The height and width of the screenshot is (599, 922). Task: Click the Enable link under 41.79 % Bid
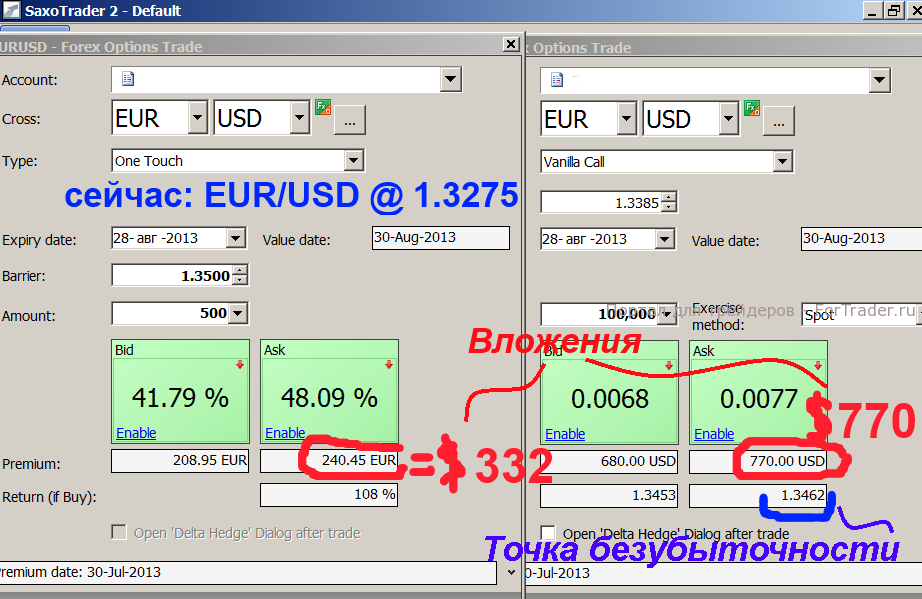(136, 433)
